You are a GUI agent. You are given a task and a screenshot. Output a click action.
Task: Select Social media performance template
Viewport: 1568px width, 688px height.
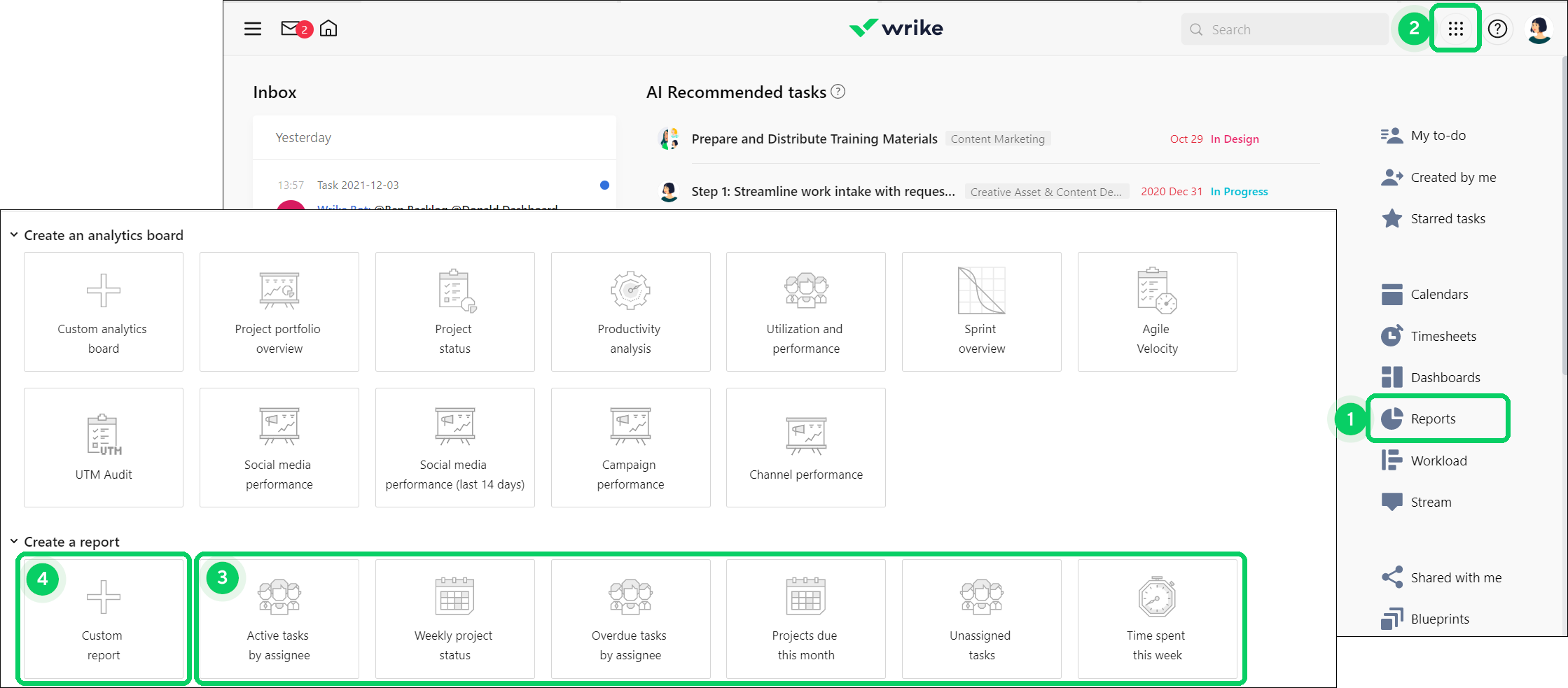[279, 447]
